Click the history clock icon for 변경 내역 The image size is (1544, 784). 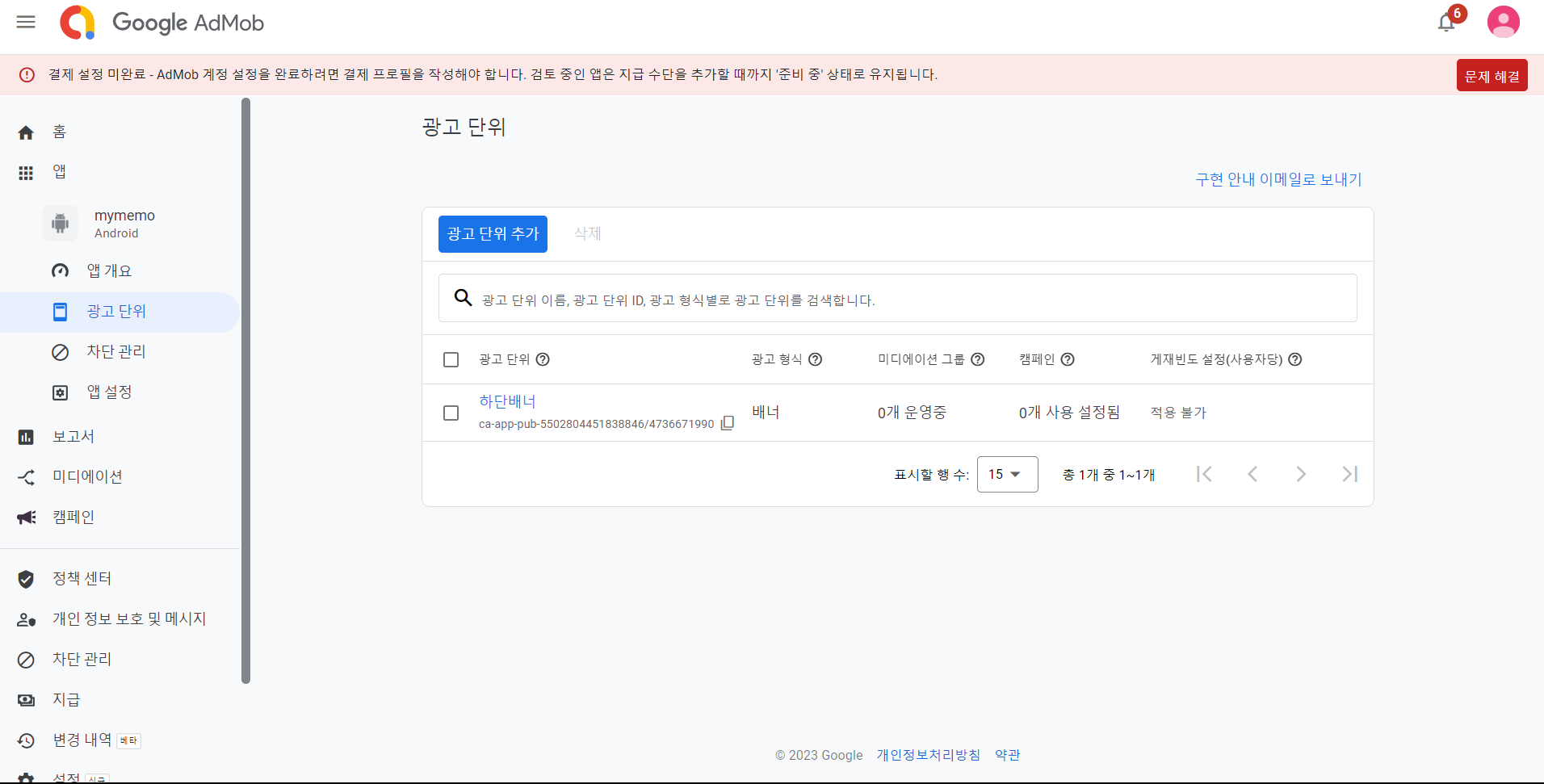26,740
